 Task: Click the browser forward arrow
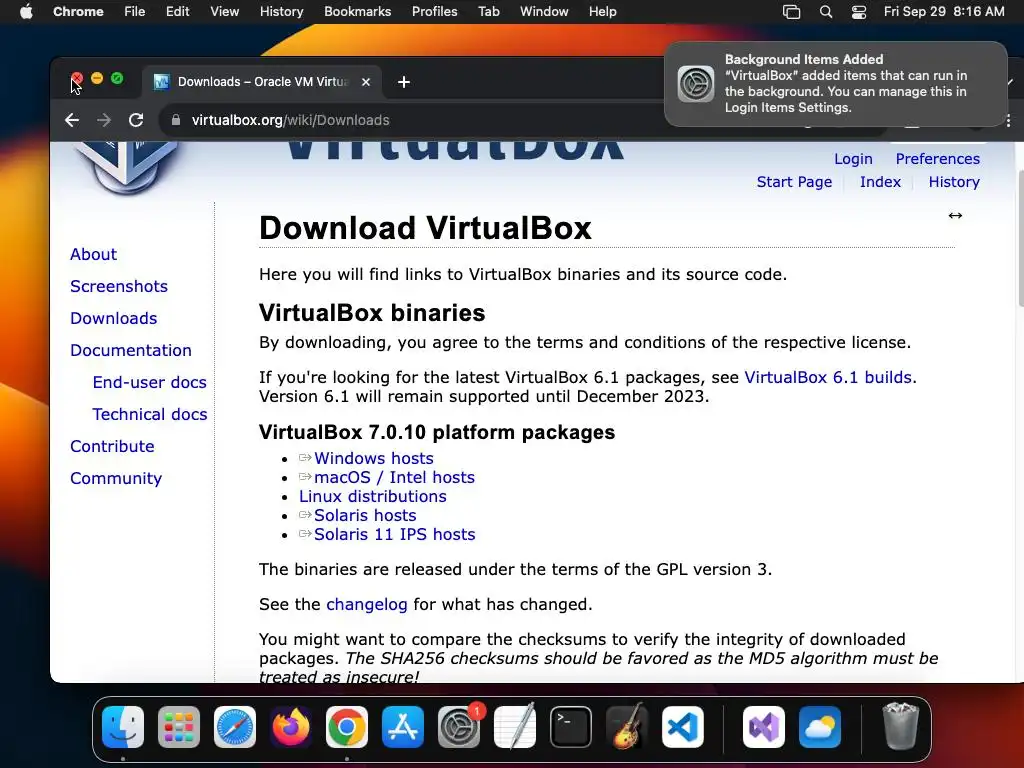[x=104, y=120]
